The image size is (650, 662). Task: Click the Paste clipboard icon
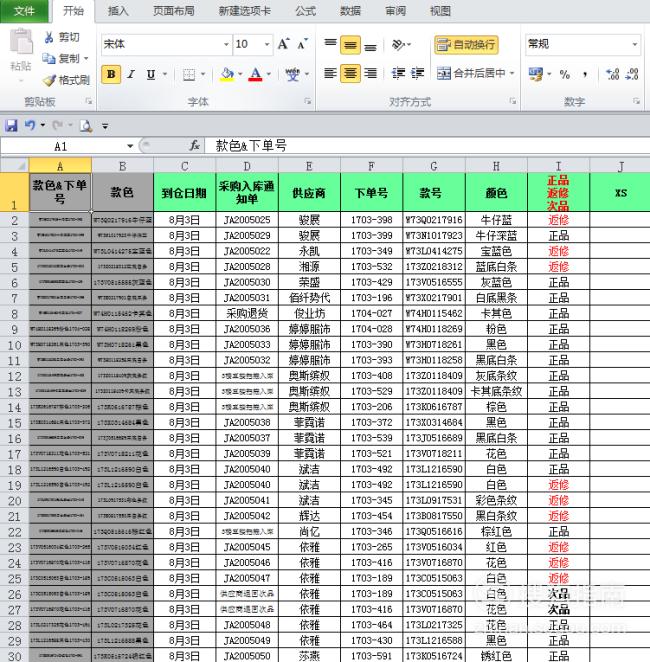pos(21,41)
